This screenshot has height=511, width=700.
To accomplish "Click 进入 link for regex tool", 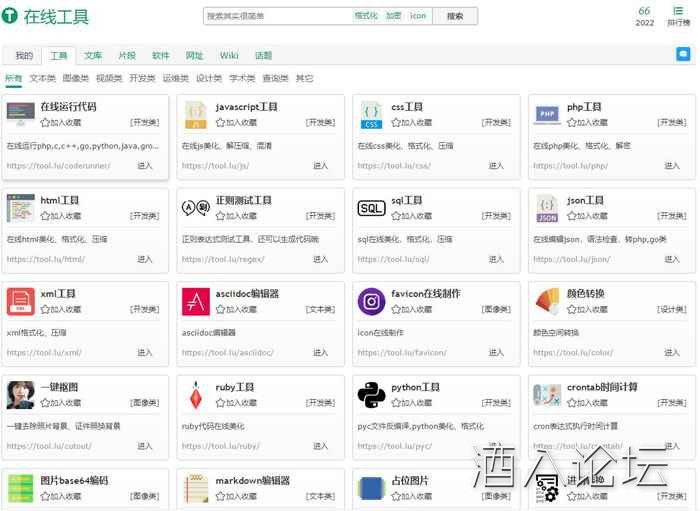I will (x=320, y=259).
